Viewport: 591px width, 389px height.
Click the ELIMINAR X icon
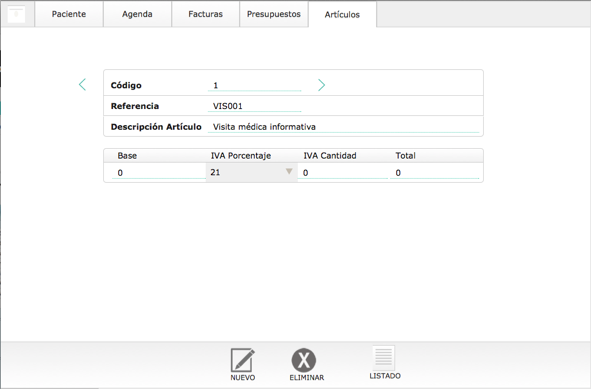point(304,360)
